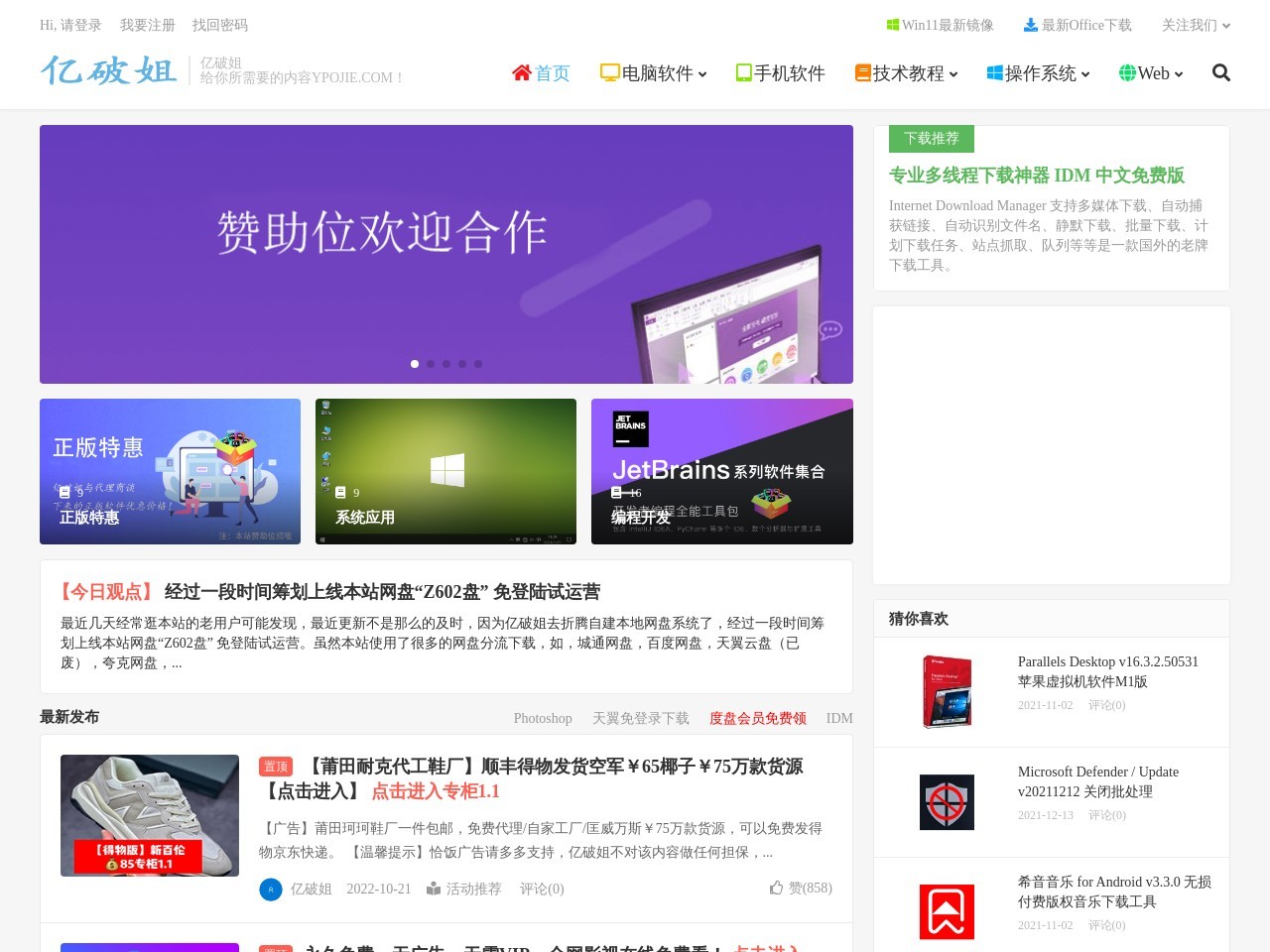Expand the 技术教程 dropdown menu
The width and height of the screenshot is (1270, 952).
(x=907, y=73)
